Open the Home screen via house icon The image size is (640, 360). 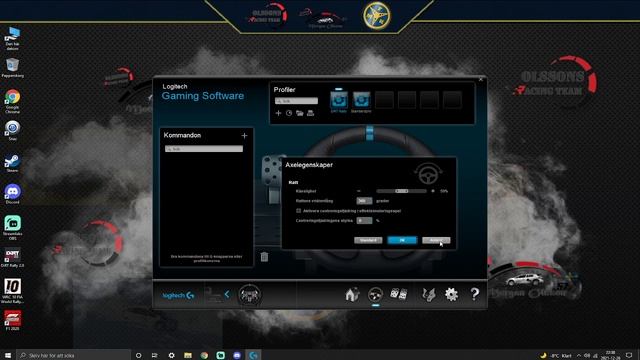coord(352,294)
